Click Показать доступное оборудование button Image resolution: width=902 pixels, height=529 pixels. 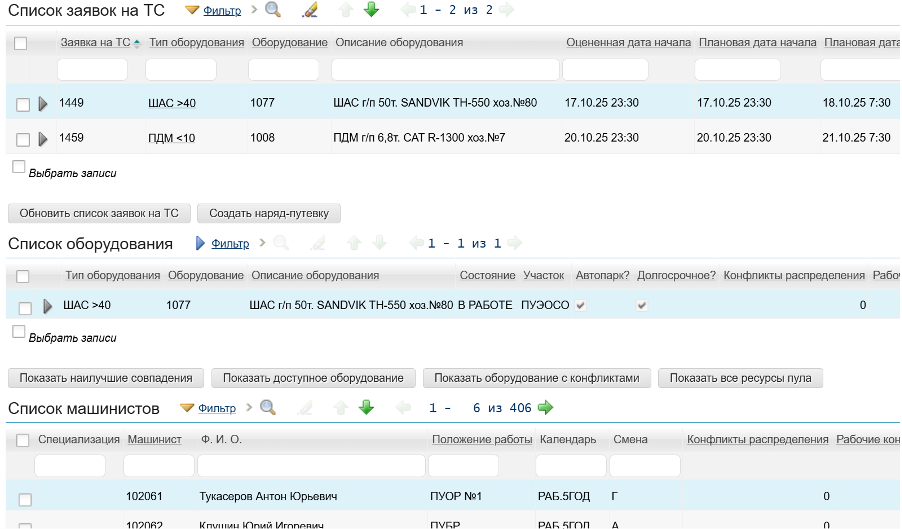(x=313, y=378)
